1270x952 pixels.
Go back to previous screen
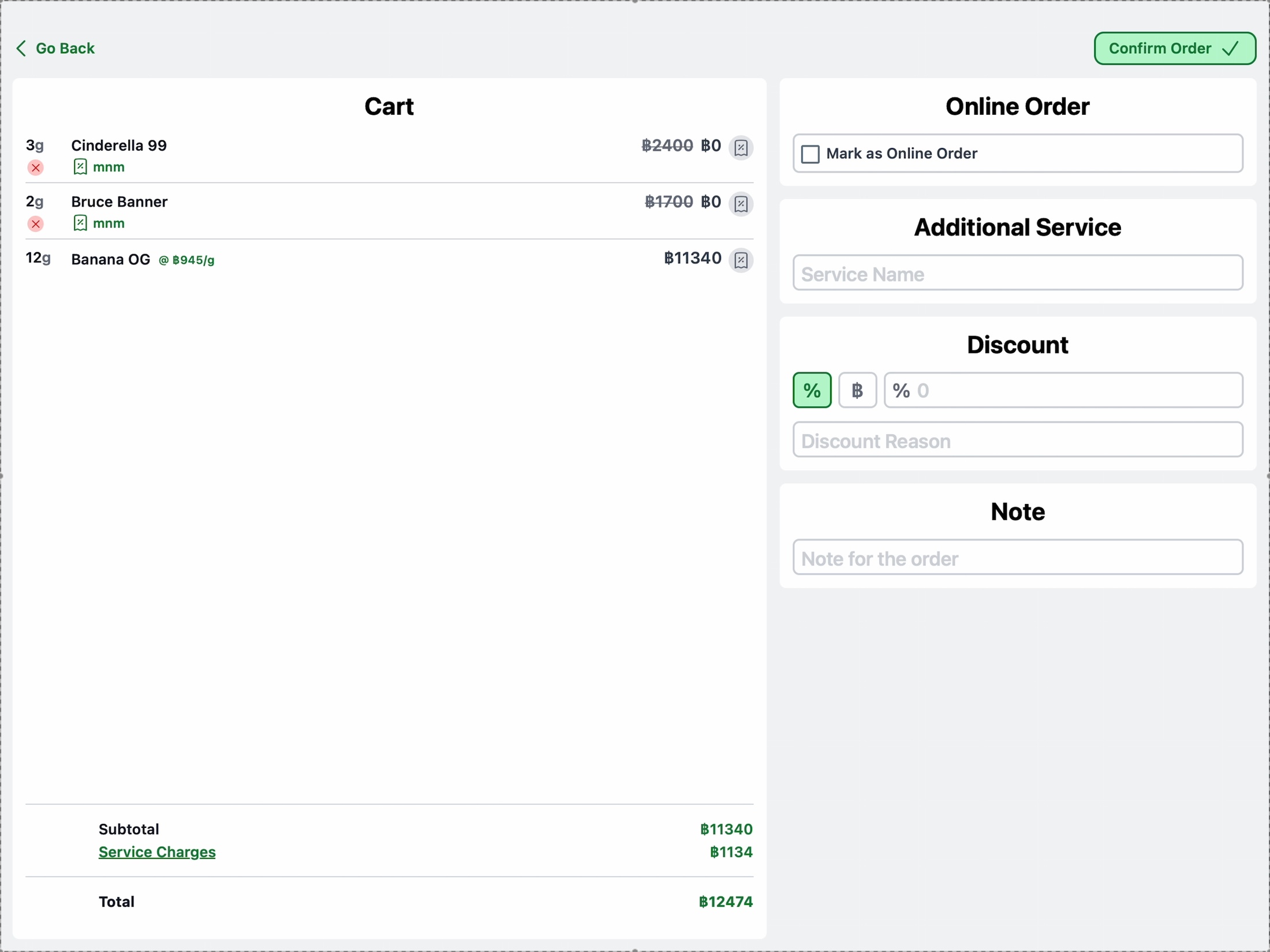pos(55,48)
